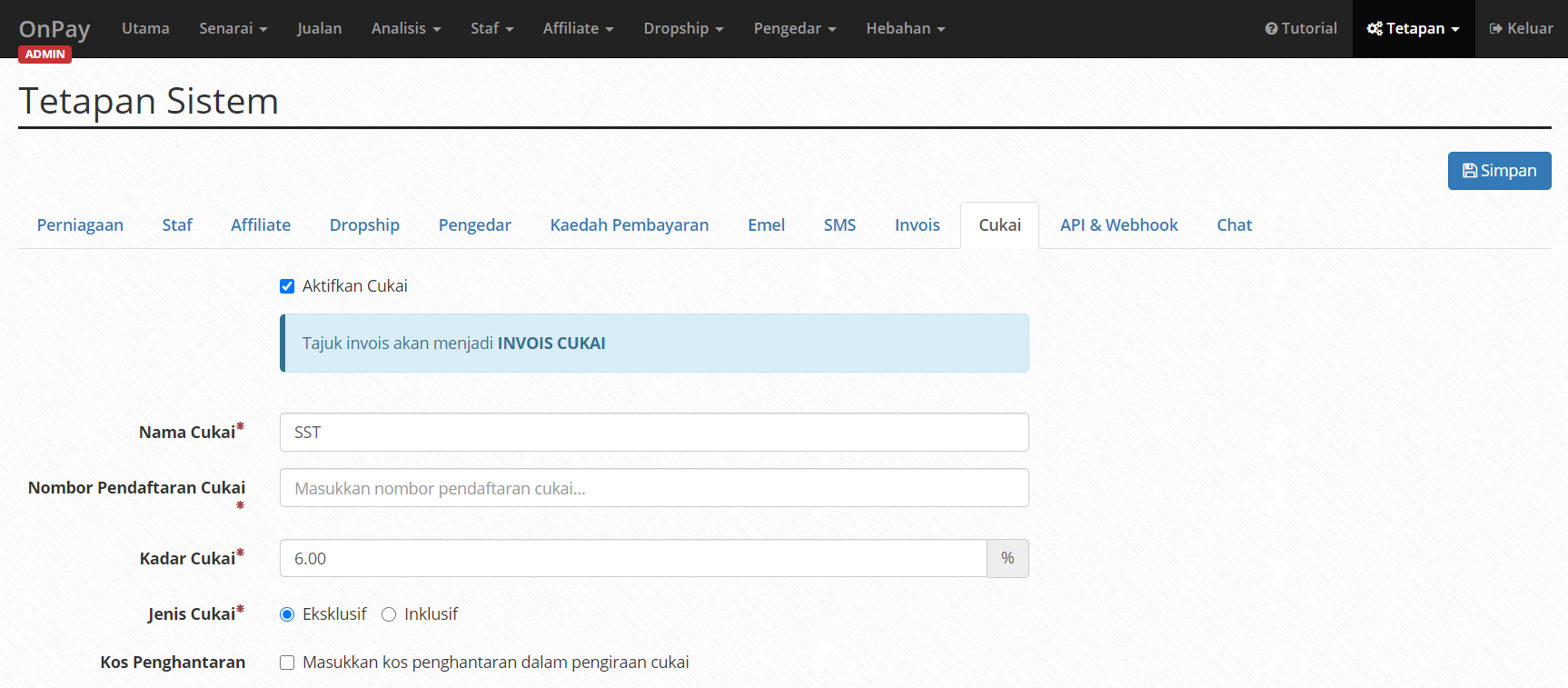Viewport: 1568px width, 688px height.
Task: Click the Tetapan gears icon
Action: [1374, 29]
